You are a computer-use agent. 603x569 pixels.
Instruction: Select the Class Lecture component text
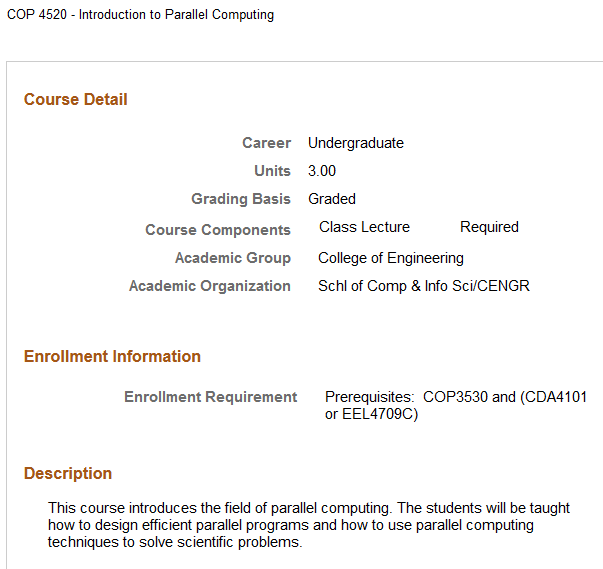tap(364, 227)
